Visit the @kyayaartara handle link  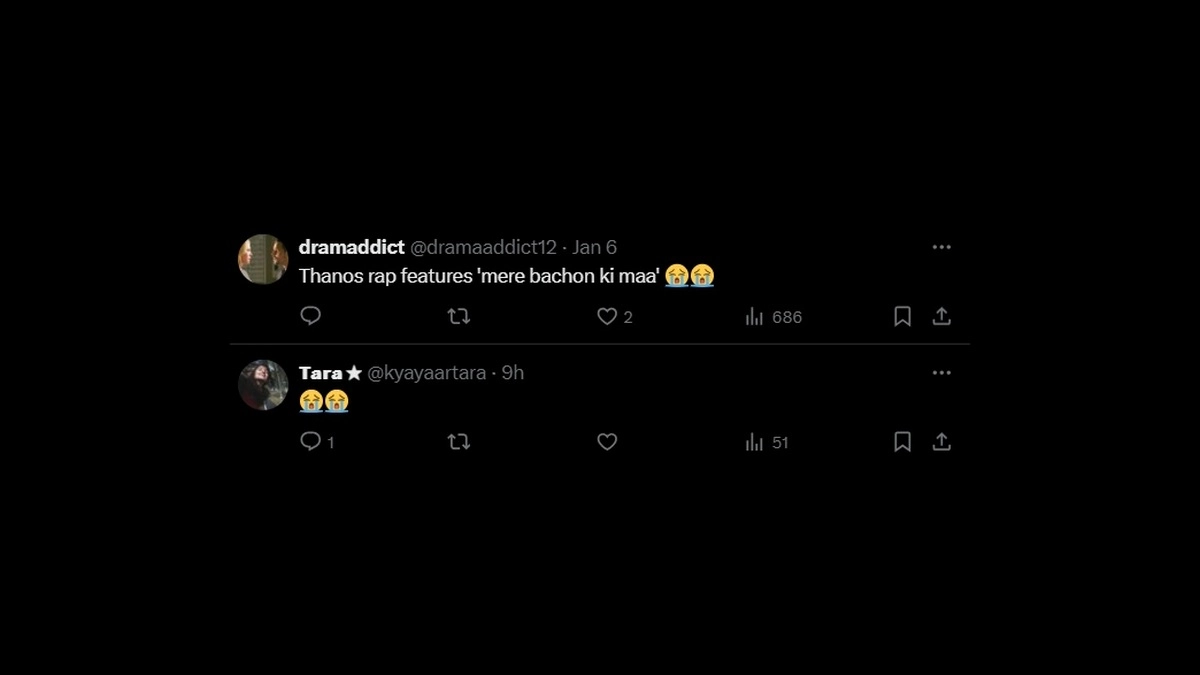pos(427,372)
